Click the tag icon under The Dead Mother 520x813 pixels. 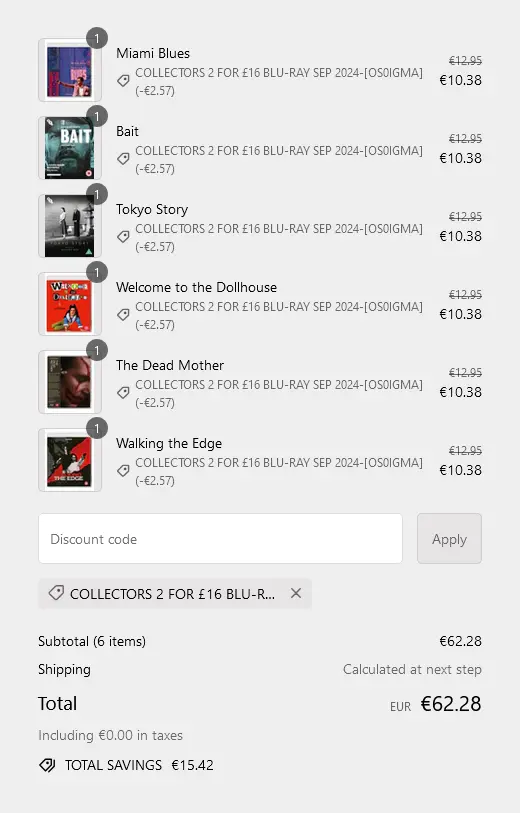[123, 393]
